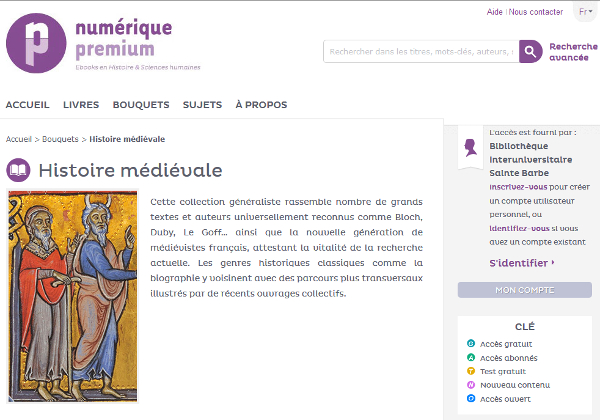Click the yellow Test gratuit key icon

click(x=471, y=371)
